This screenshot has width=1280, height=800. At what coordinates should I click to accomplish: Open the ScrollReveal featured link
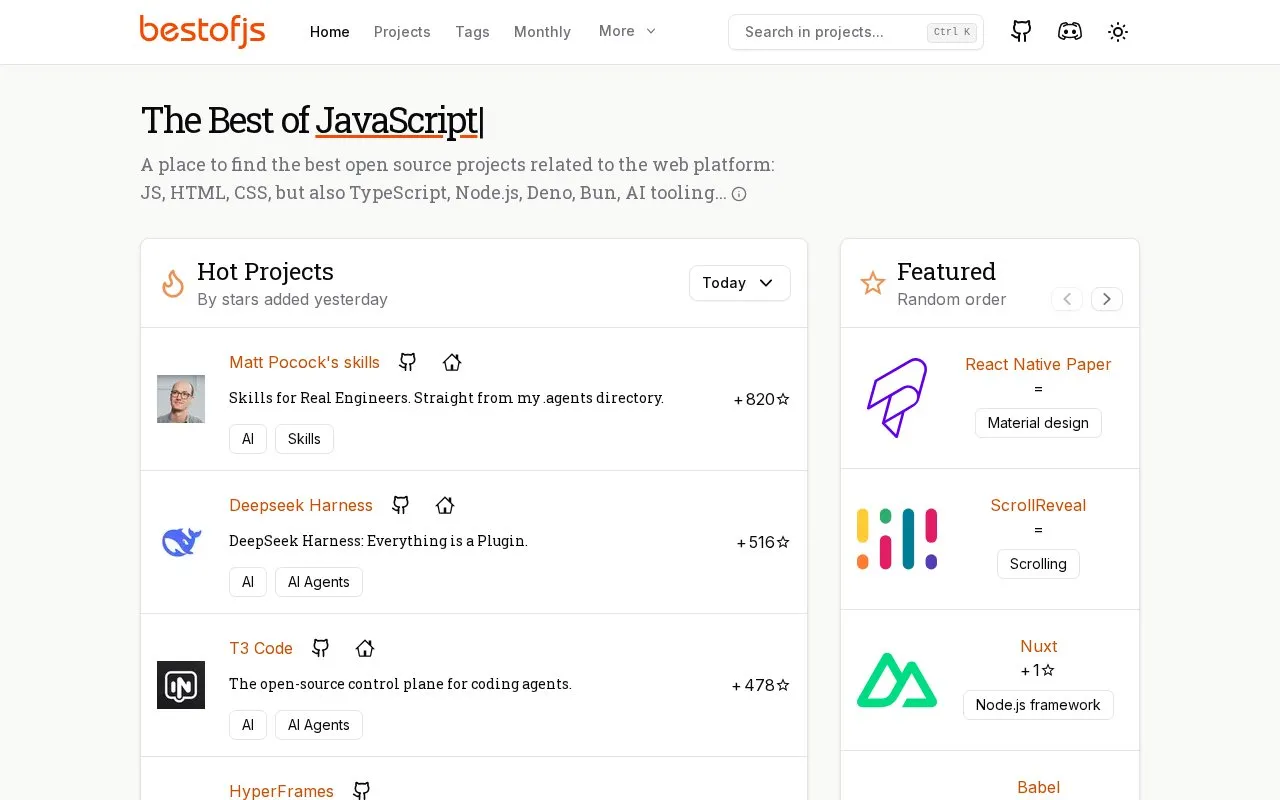(1038, 505)
